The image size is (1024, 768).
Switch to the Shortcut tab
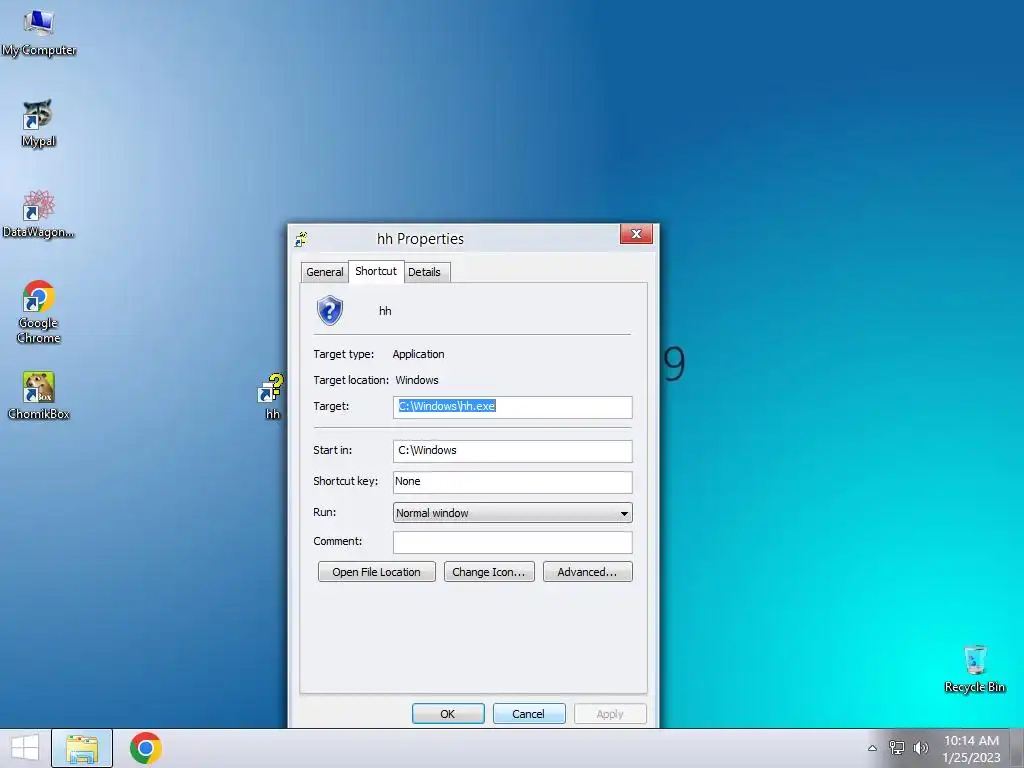376,271
